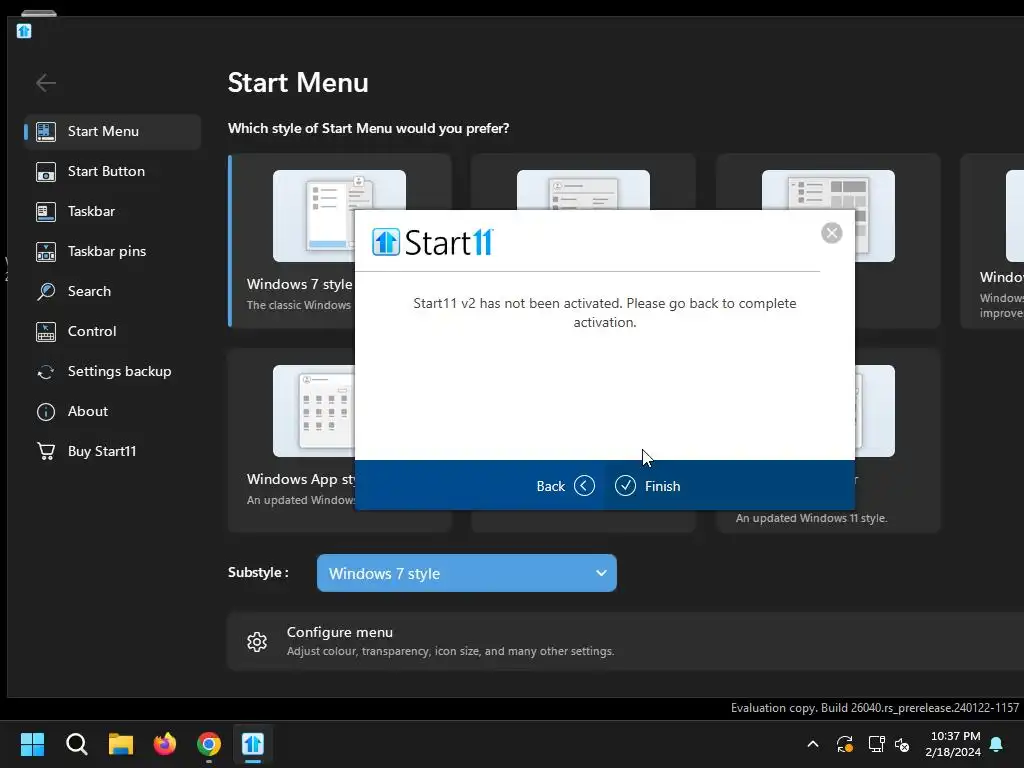1024x768 pixels.
Task: Open taskbar Search
Action: 76,744
